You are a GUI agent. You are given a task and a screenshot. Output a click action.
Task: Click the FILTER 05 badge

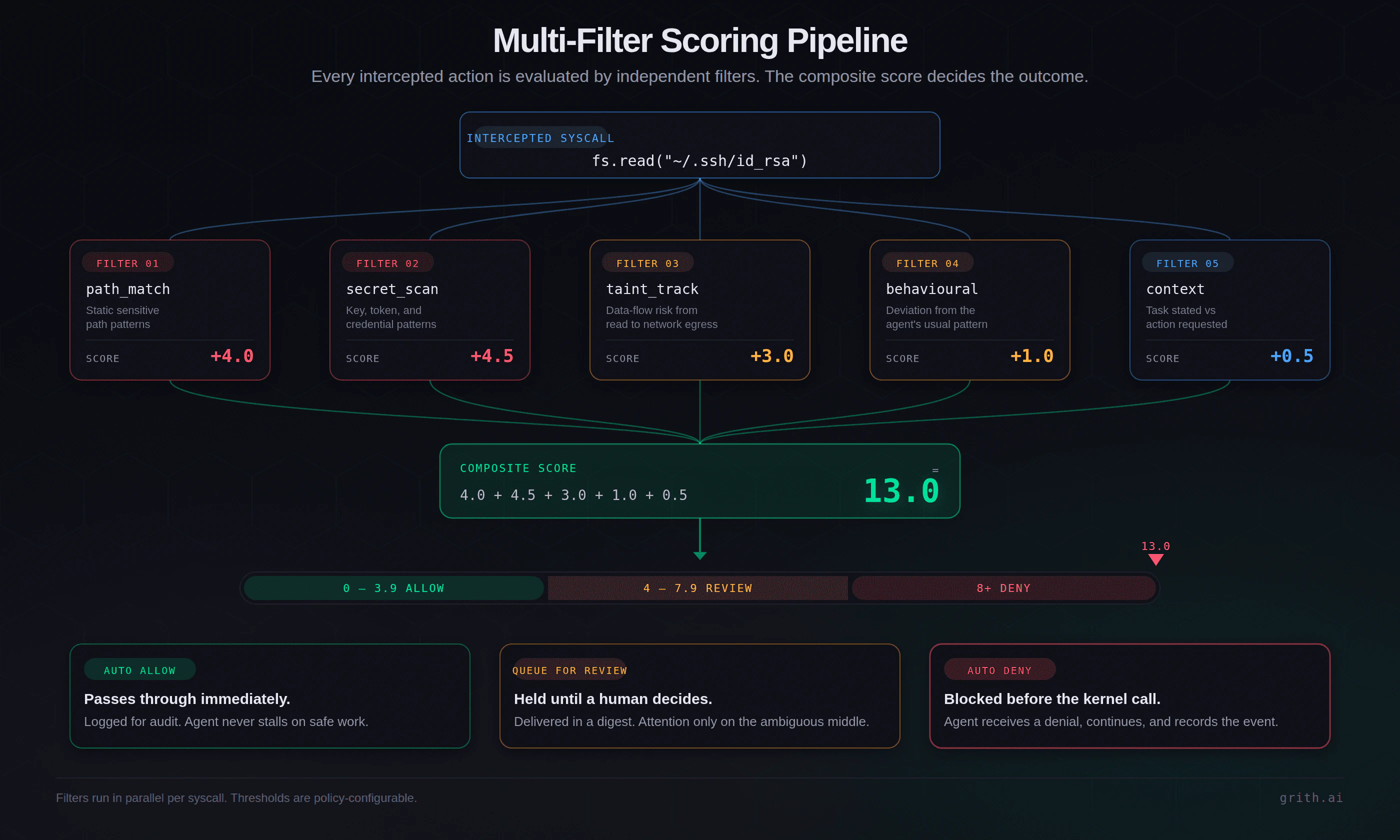coord(1187,263)
